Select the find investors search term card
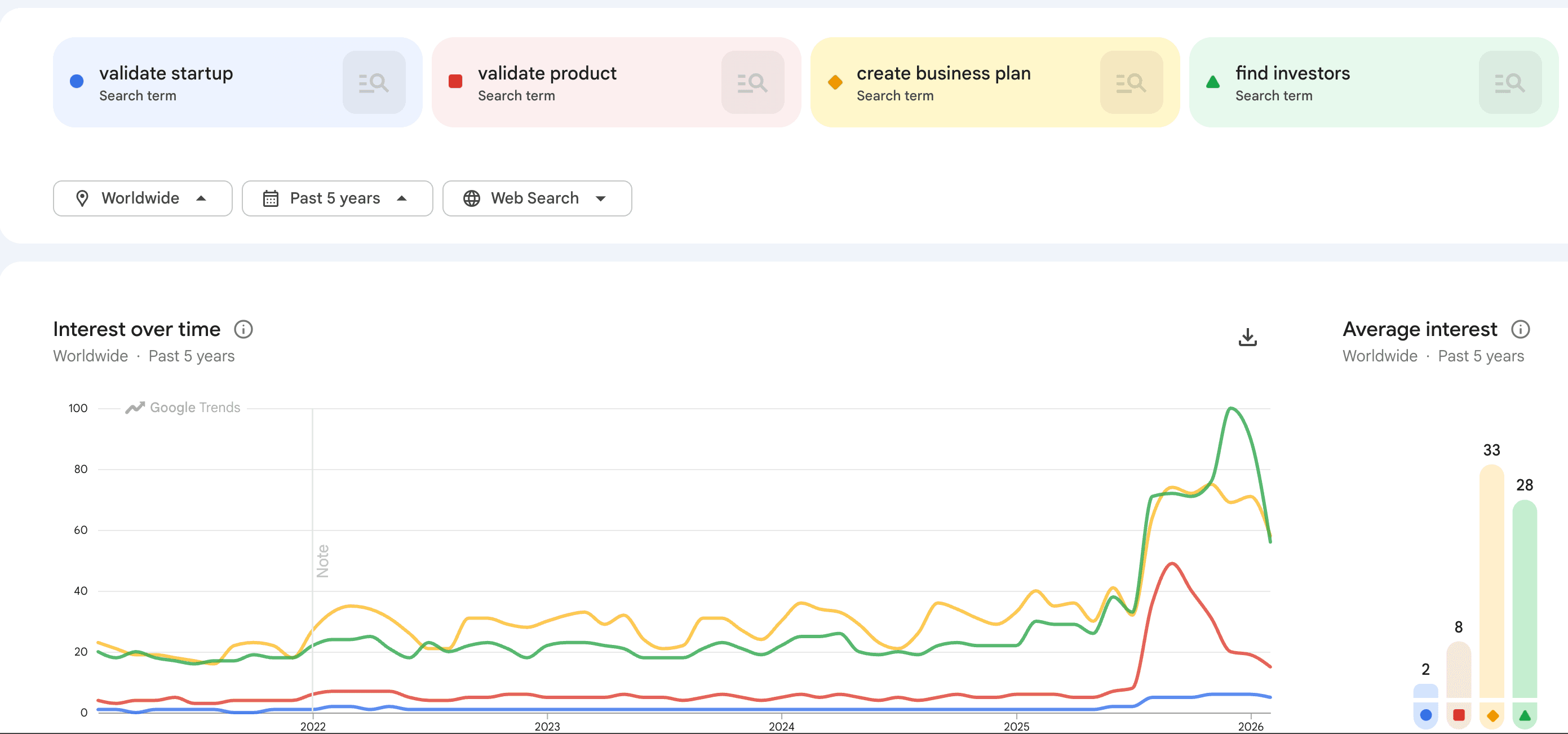Viewport: 1568px width, 734px height. pos(1309,82)
